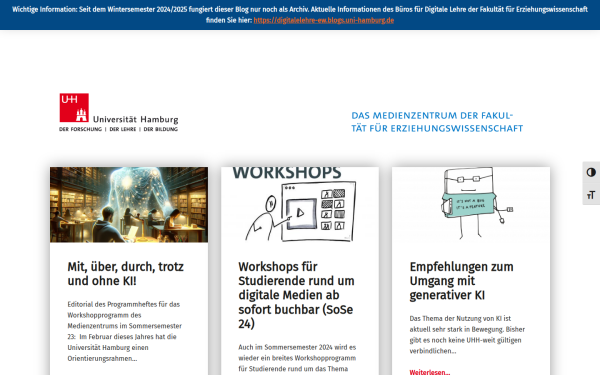Image resolution: width=600 pixels, height=375 pixels.
Task: Click the blue archive notice banner text
Action: point(300,15)
